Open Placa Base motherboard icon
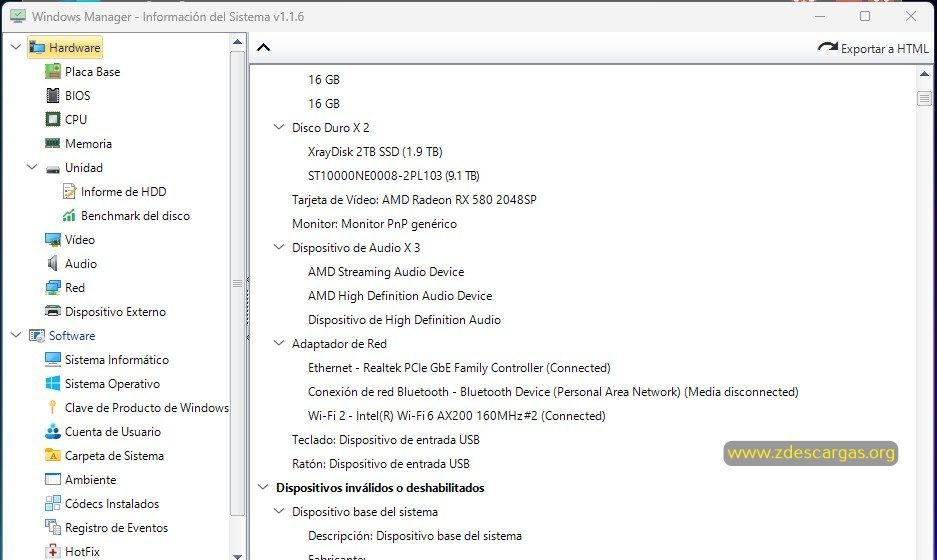Viewport: 937px width, 560px height. 53,72
